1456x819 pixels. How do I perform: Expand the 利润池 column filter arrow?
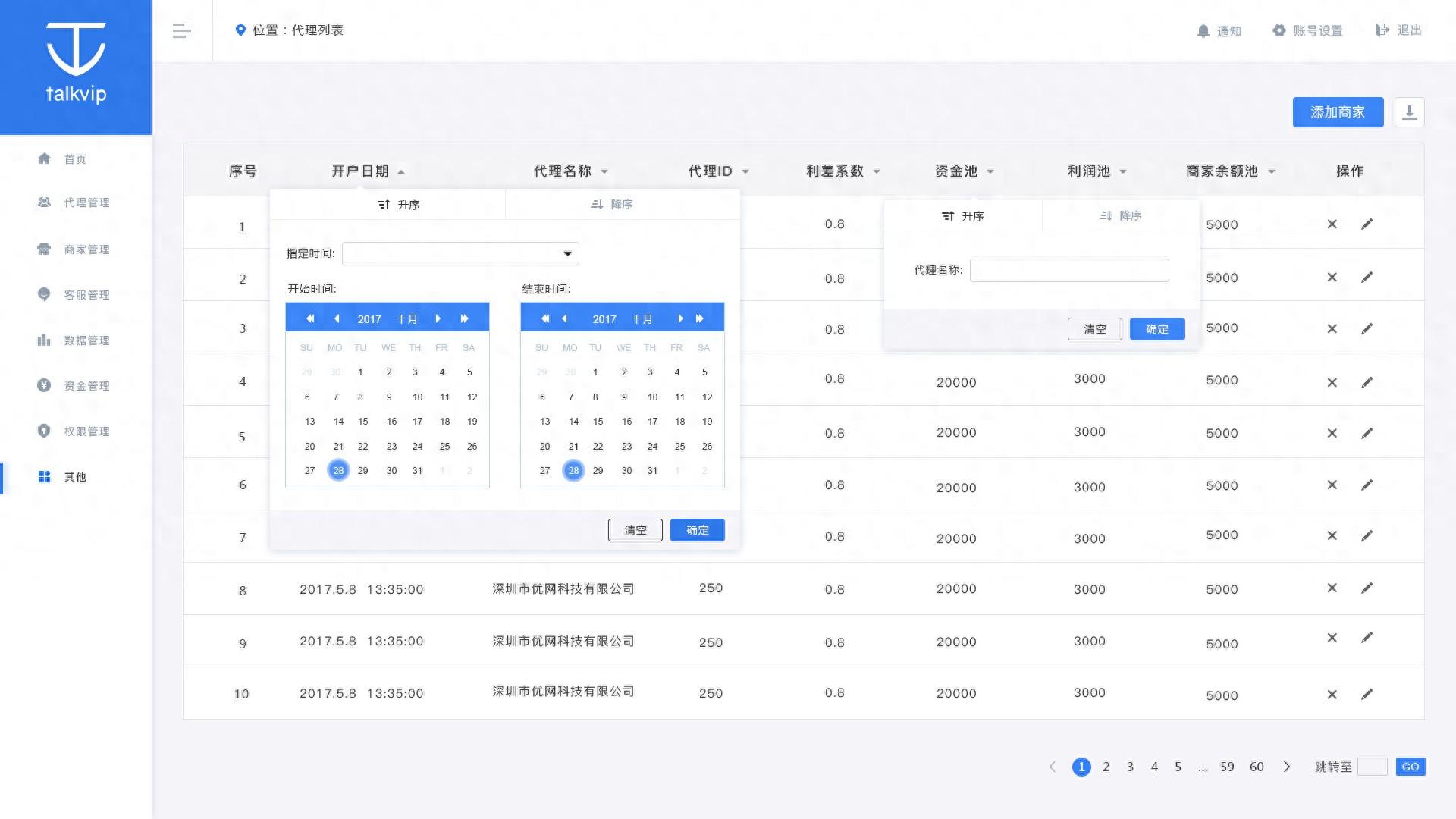click(1123, 171)
